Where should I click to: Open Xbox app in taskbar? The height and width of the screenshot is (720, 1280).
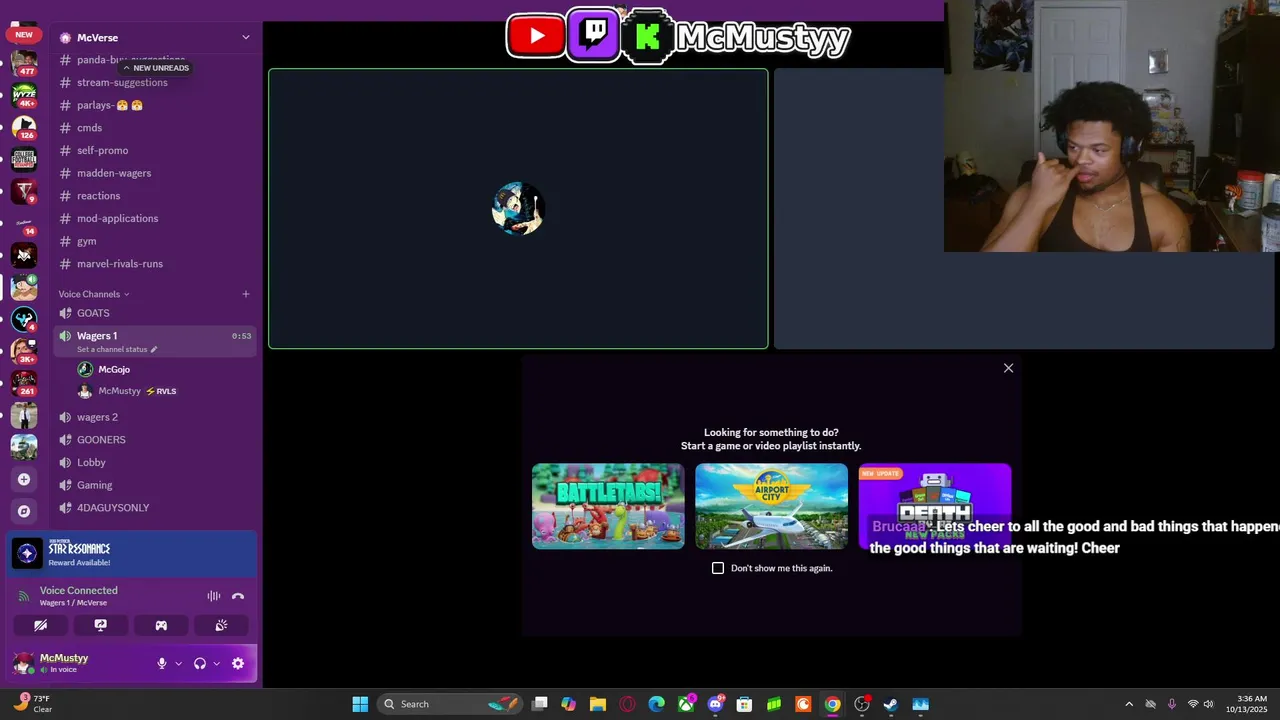click(x=686, y=704)
